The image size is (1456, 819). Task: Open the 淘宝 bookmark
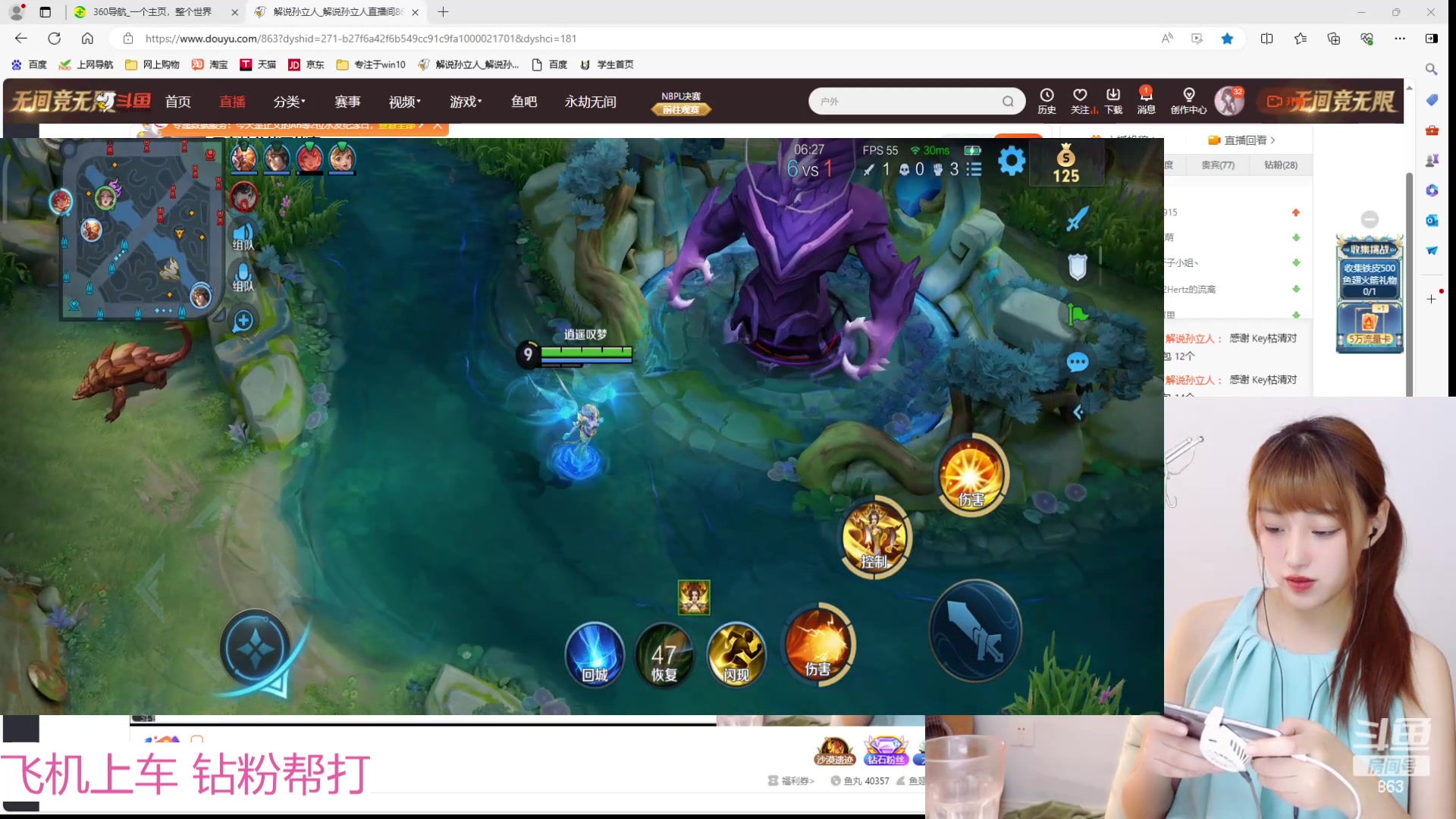click(210, 64)
